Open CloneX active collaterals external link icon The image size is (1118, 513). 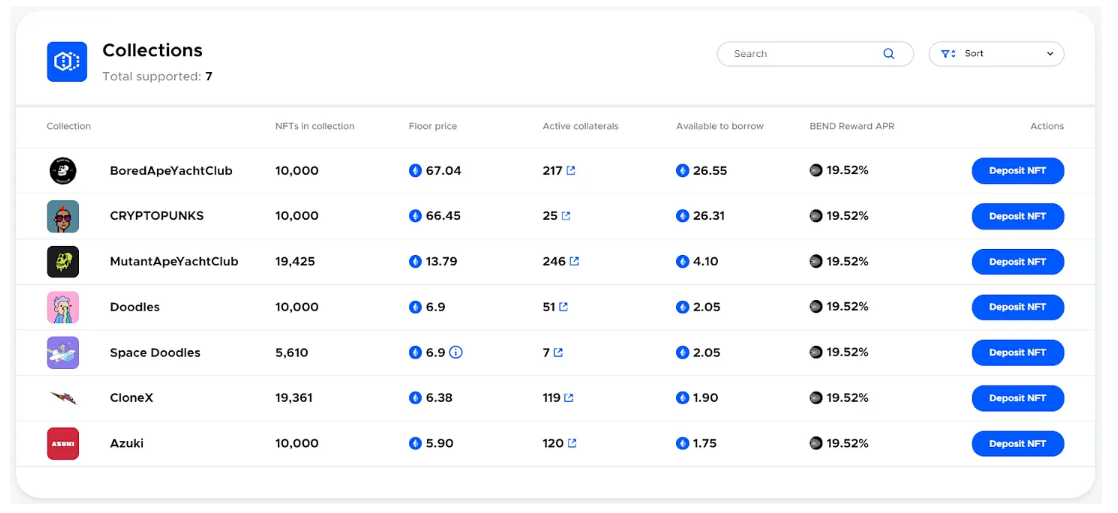(x=569, y=398)
